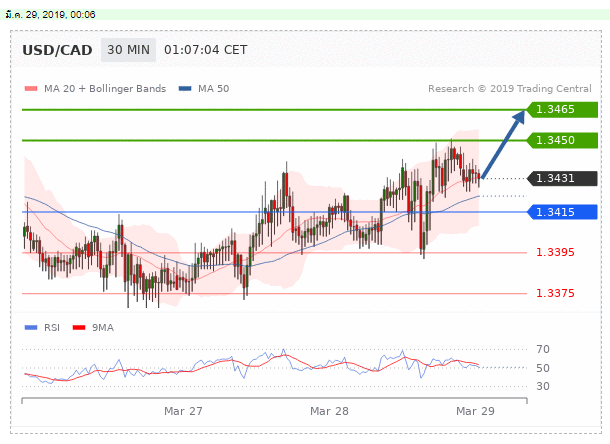The width and height of the screenshot is (610, 444).
Task: Click the RSI blue legend swatch
Action: pos(31,328)
